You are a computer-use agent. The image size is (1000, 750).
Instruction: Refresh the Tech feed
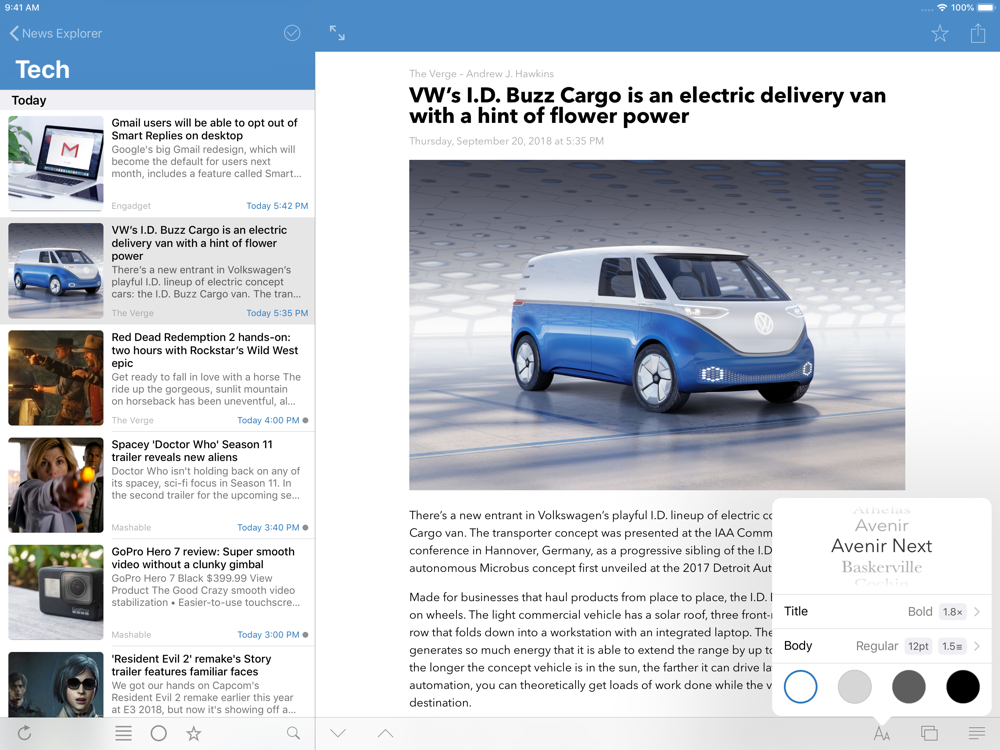click(x=24, y=733)
